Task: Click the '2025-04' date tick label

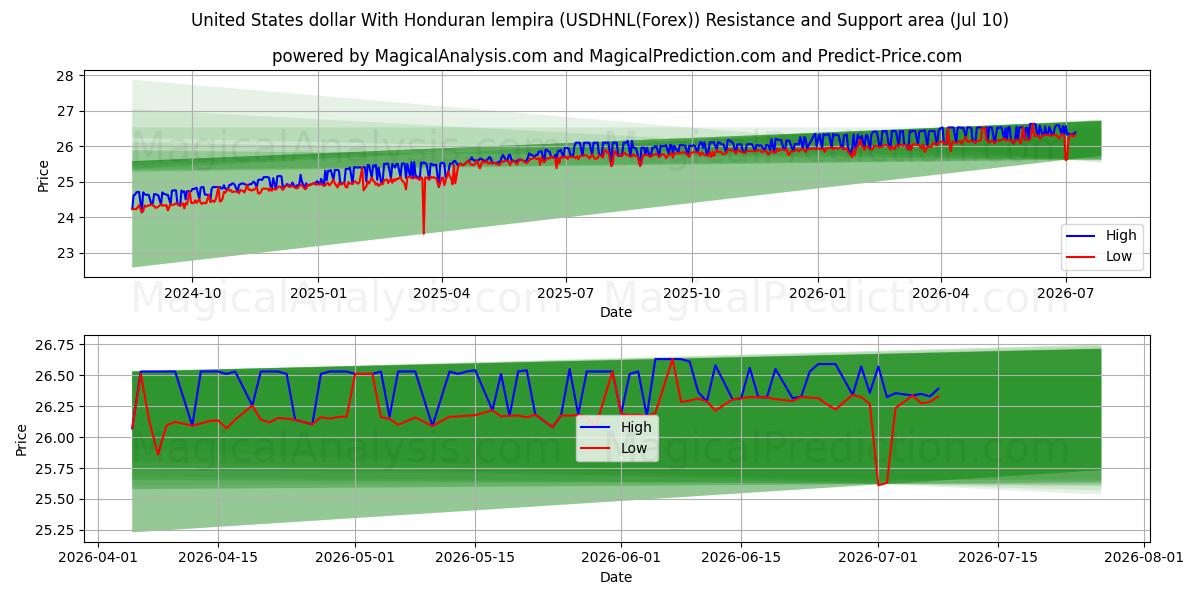Action: point(441,294)
